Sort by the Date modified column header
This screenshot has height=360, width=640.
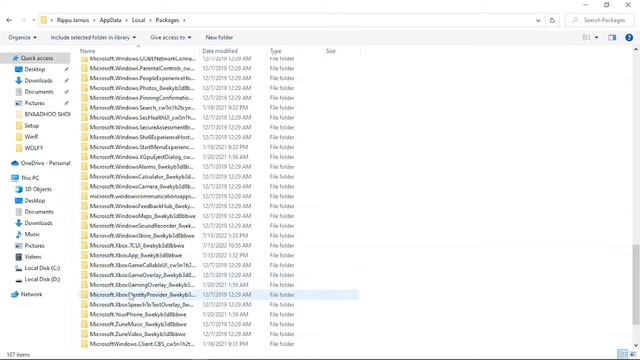click(x=220, y=51)
